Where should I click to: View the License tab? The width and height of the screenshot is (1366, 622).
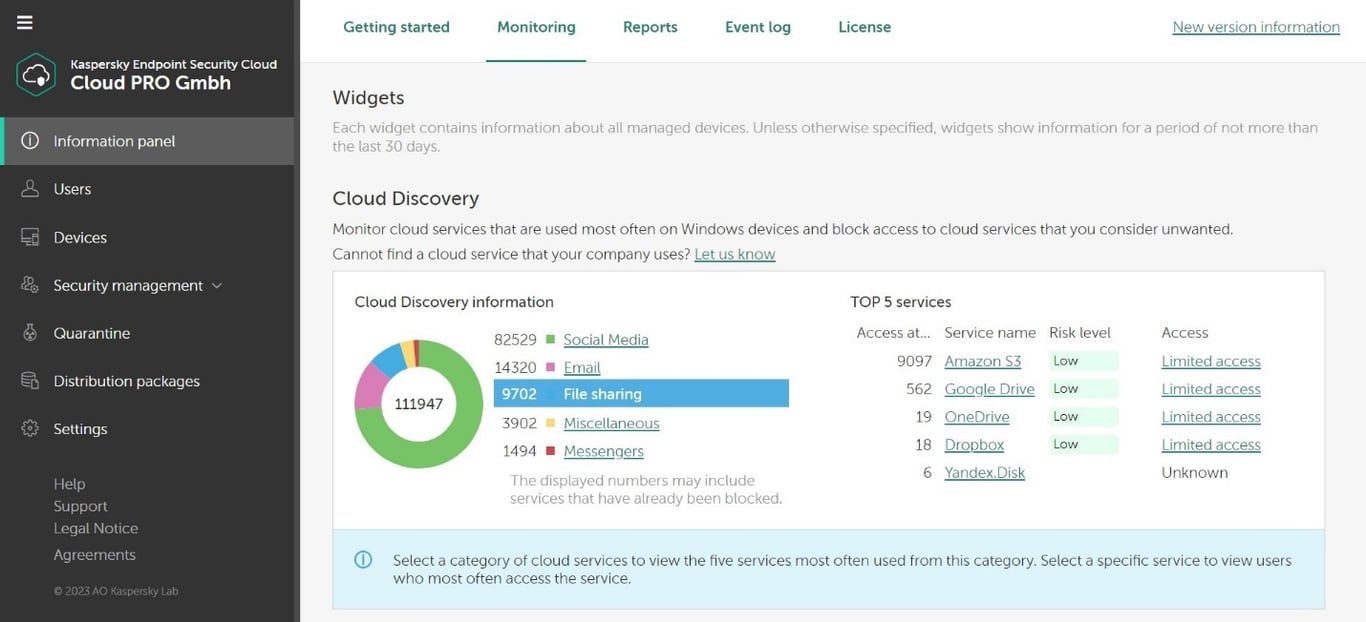tap(863, 27)
